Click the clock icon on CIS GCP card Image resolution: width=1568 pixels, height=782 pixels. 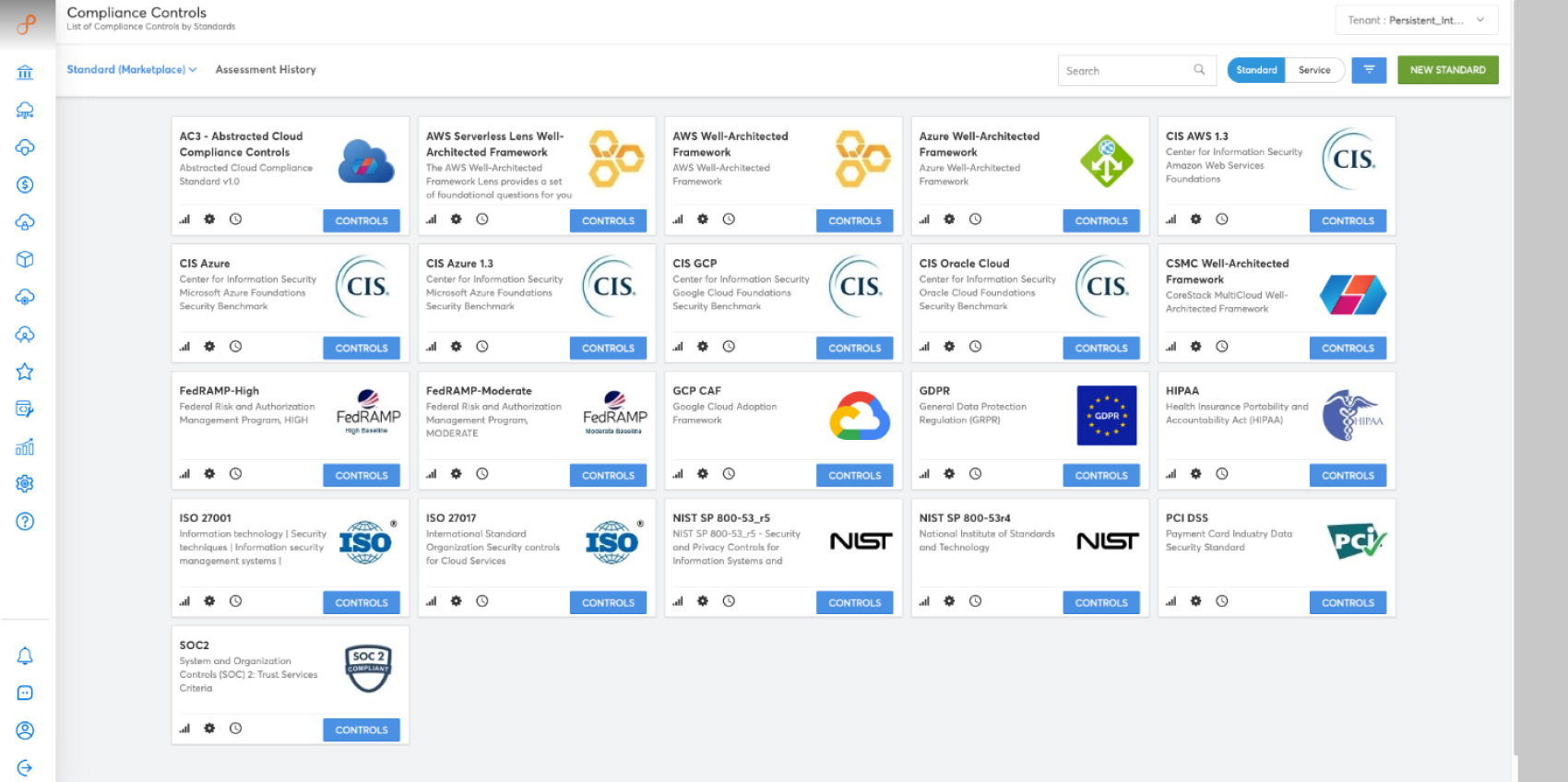click(x=729, y=347)
